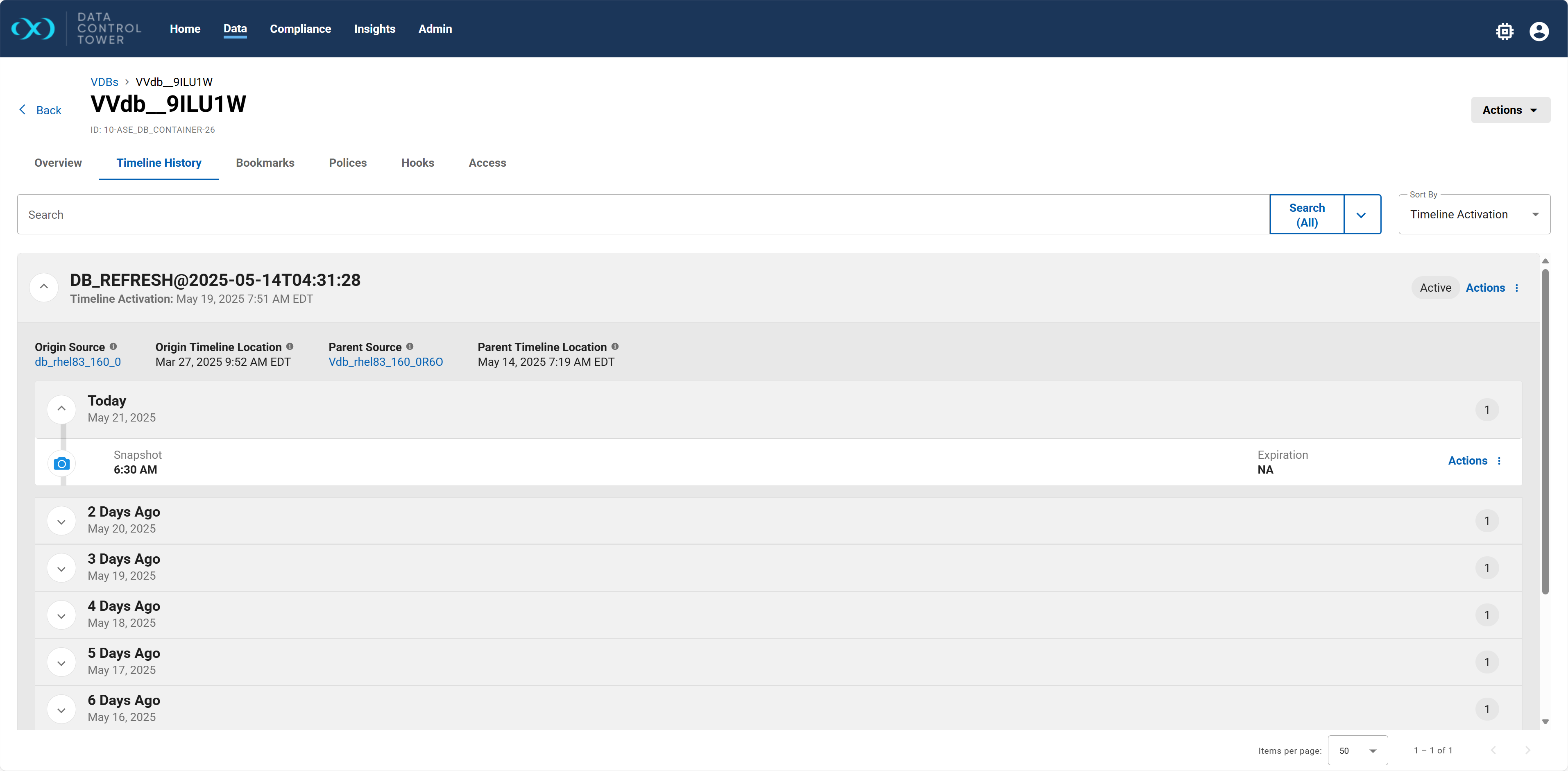Open the snapshot row Actions menu
Viewport: 1568px width, 771px height.
(1474, 461)
